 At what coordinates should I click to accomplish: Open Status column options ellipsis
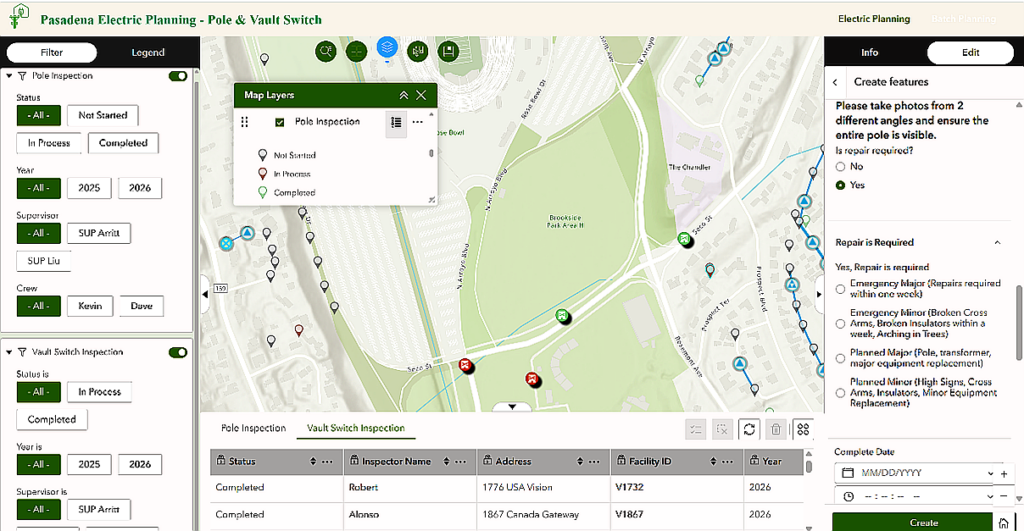[x=327, y=462]
